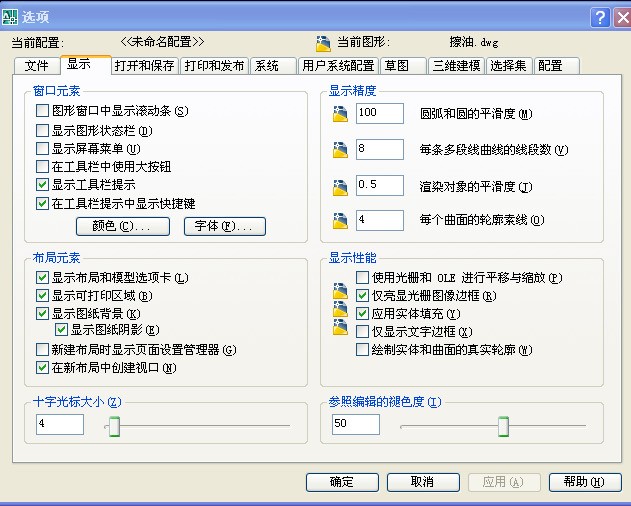
Task: Enable 图形窗口中显示滚动条 checkbox
Action: click(42, 111)
